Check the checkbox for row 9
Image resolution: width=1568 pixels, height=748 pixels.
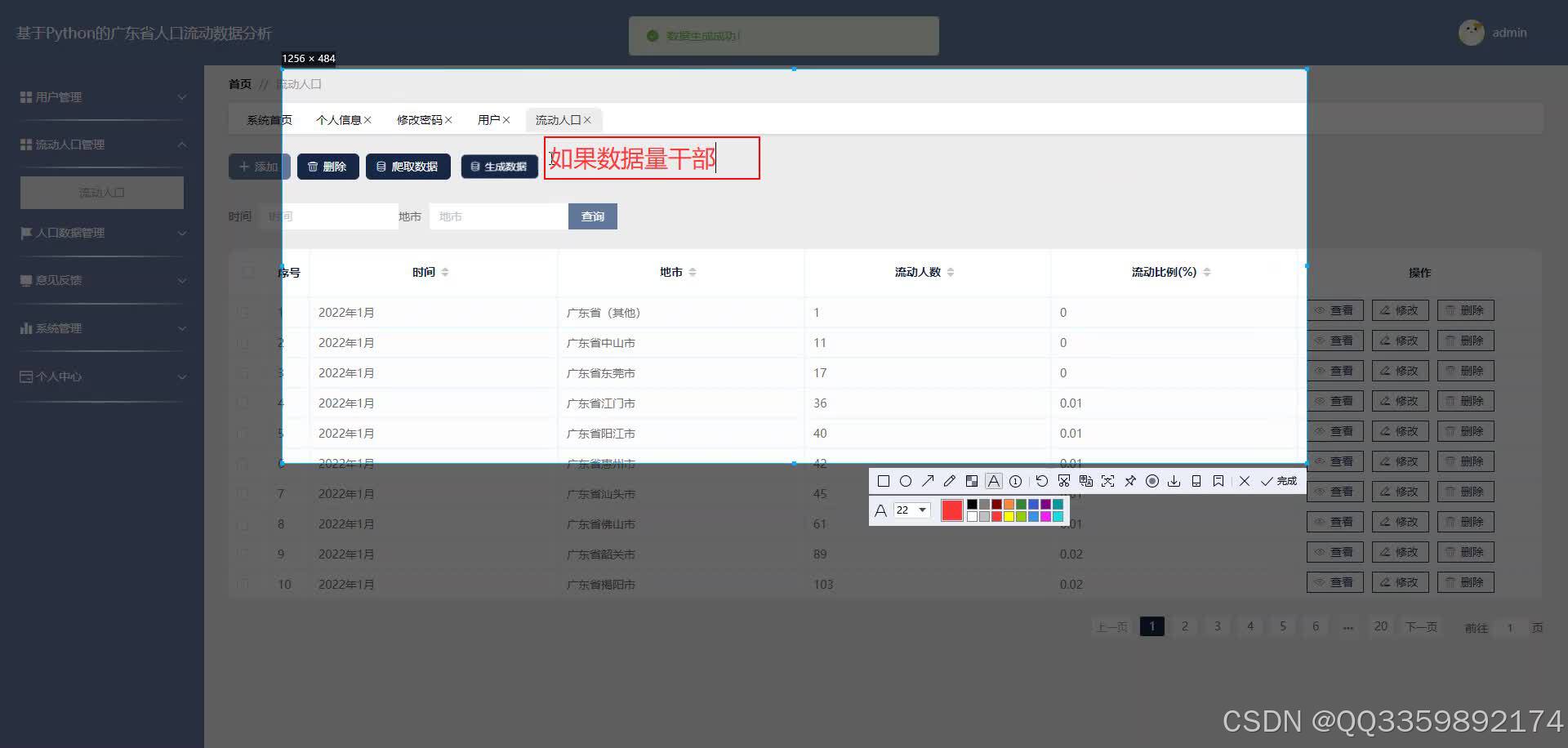click(243, 554)
